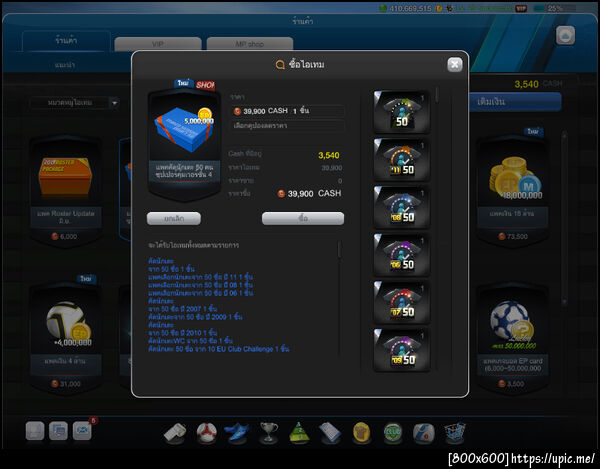600x469 pixels.
Task: Click the cloud icon at top right
Action: (x=565, y=36)
